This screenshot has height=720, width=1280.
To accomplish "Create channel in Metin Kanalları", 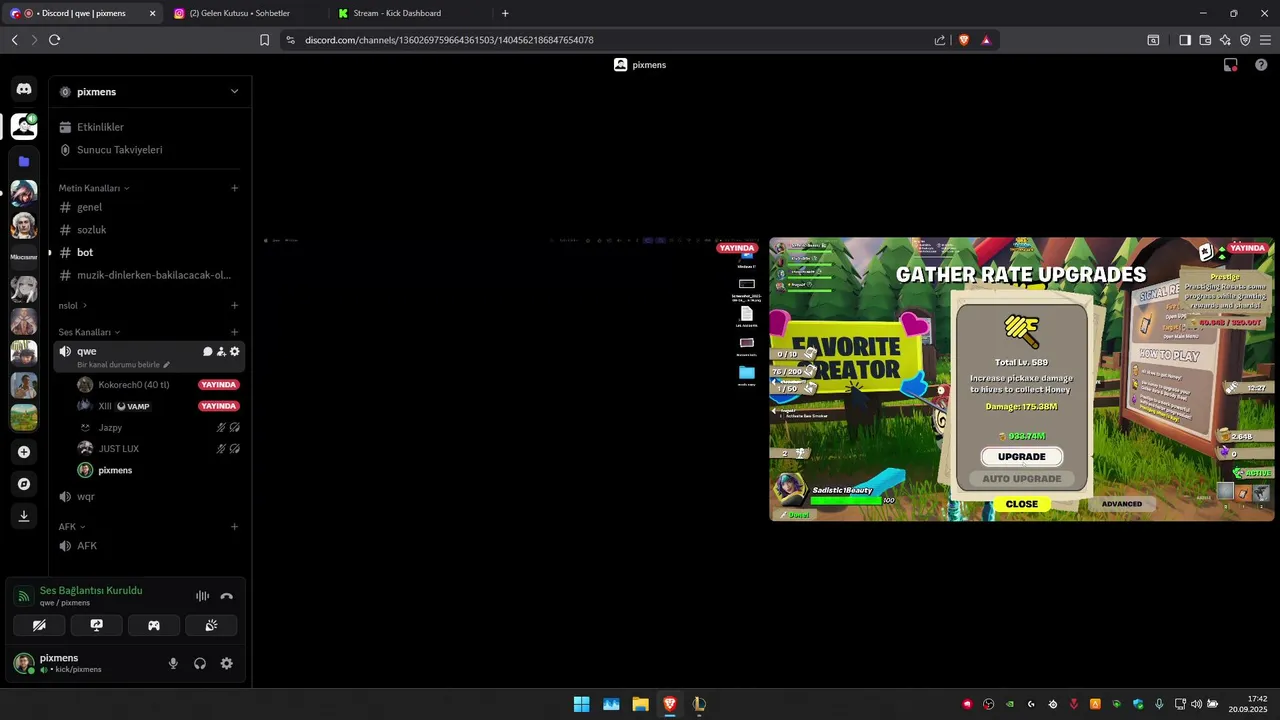I will tap(235, 188).
